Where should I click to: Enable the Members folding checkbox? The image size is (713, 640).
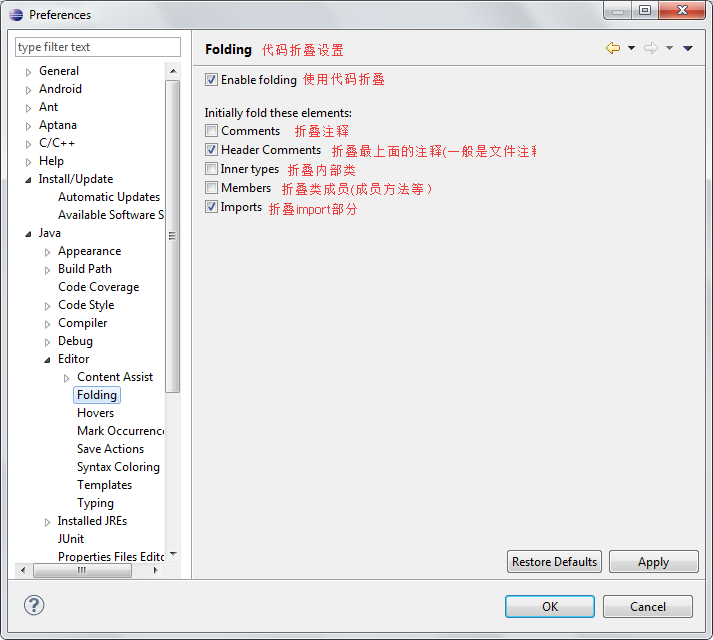tap(211, 187)
